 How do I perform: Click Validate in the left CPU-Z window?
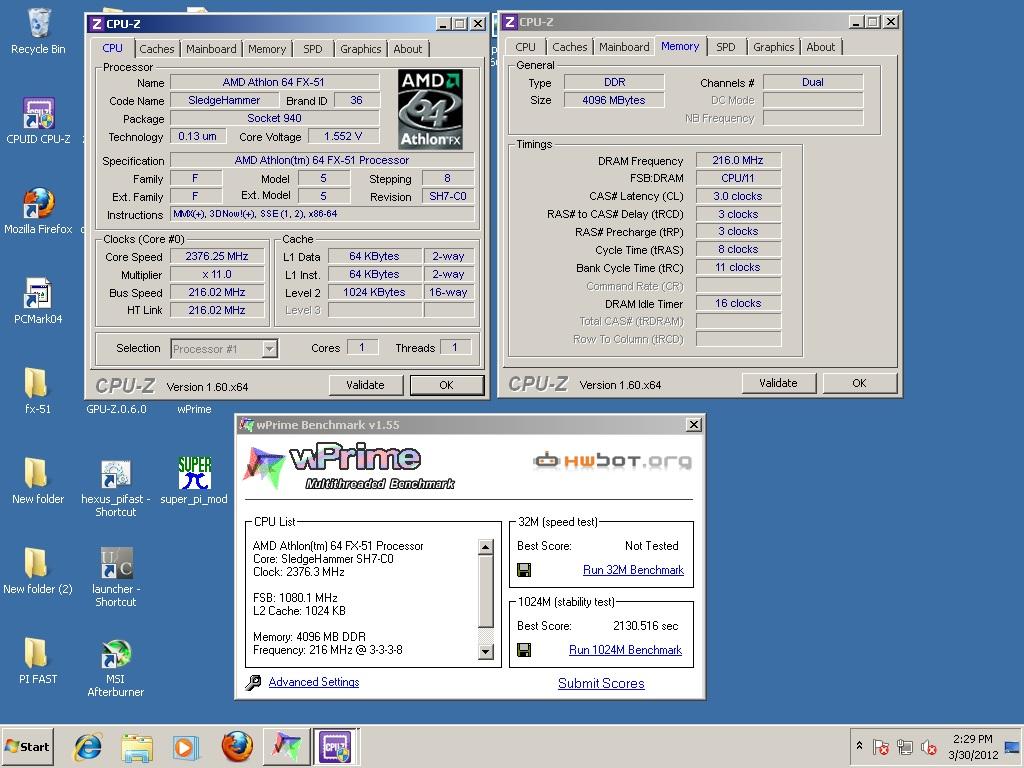(x=365, y=385)
